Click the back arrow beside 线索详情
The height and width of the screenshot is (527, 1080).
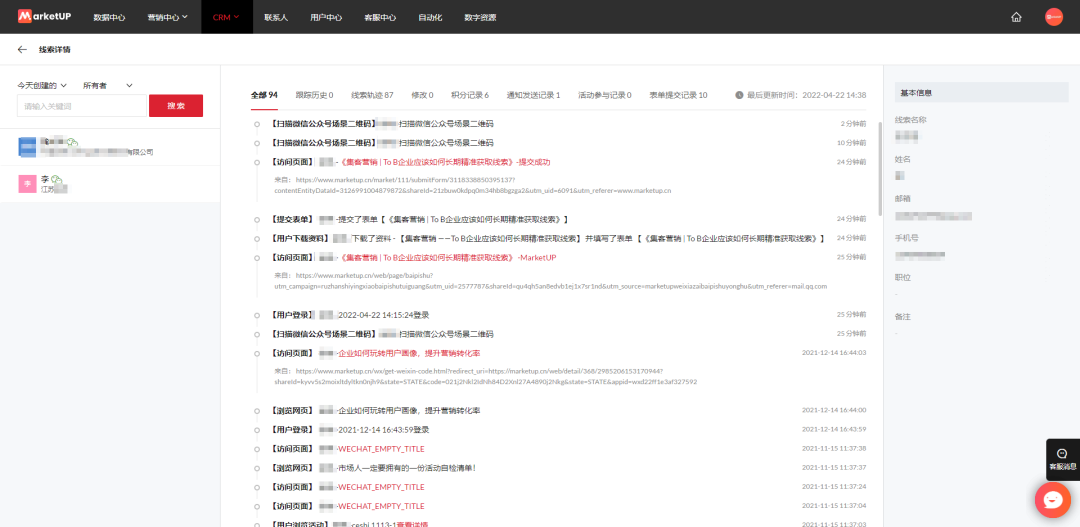[x=22, y=49]
